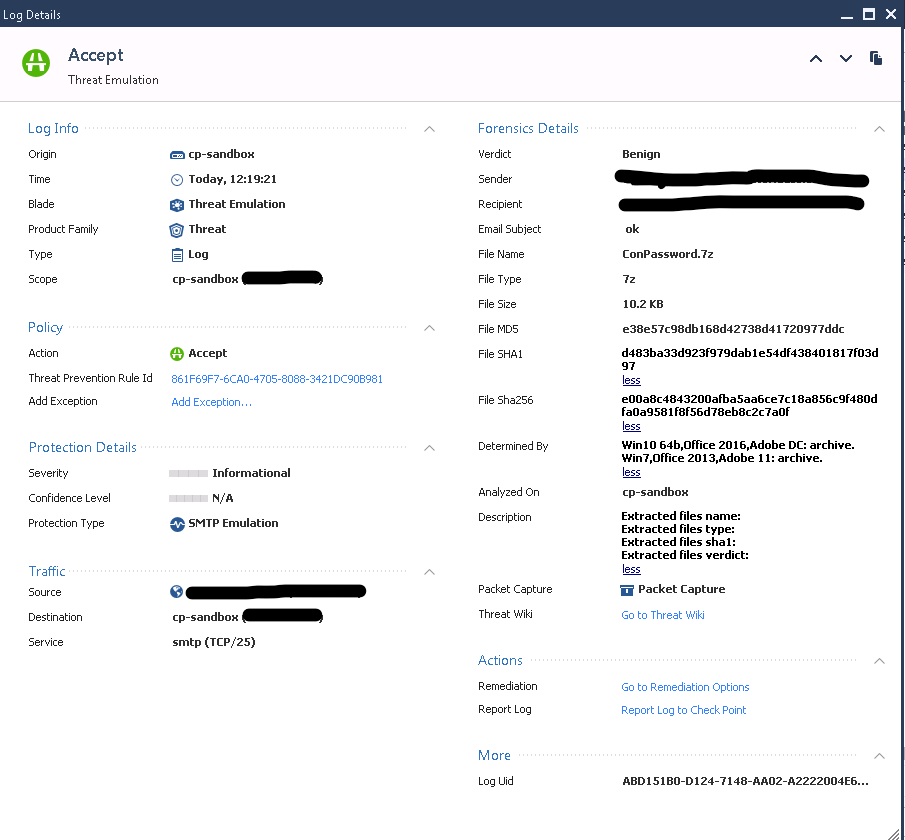Click the Packet Capture archive icon

tap(626, 590)
